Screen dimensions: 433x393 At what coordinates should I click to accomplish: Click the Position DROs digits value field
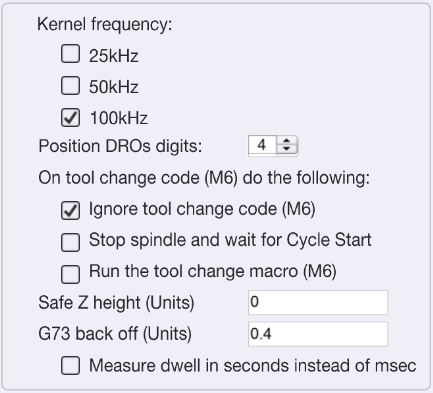point(262,145)
